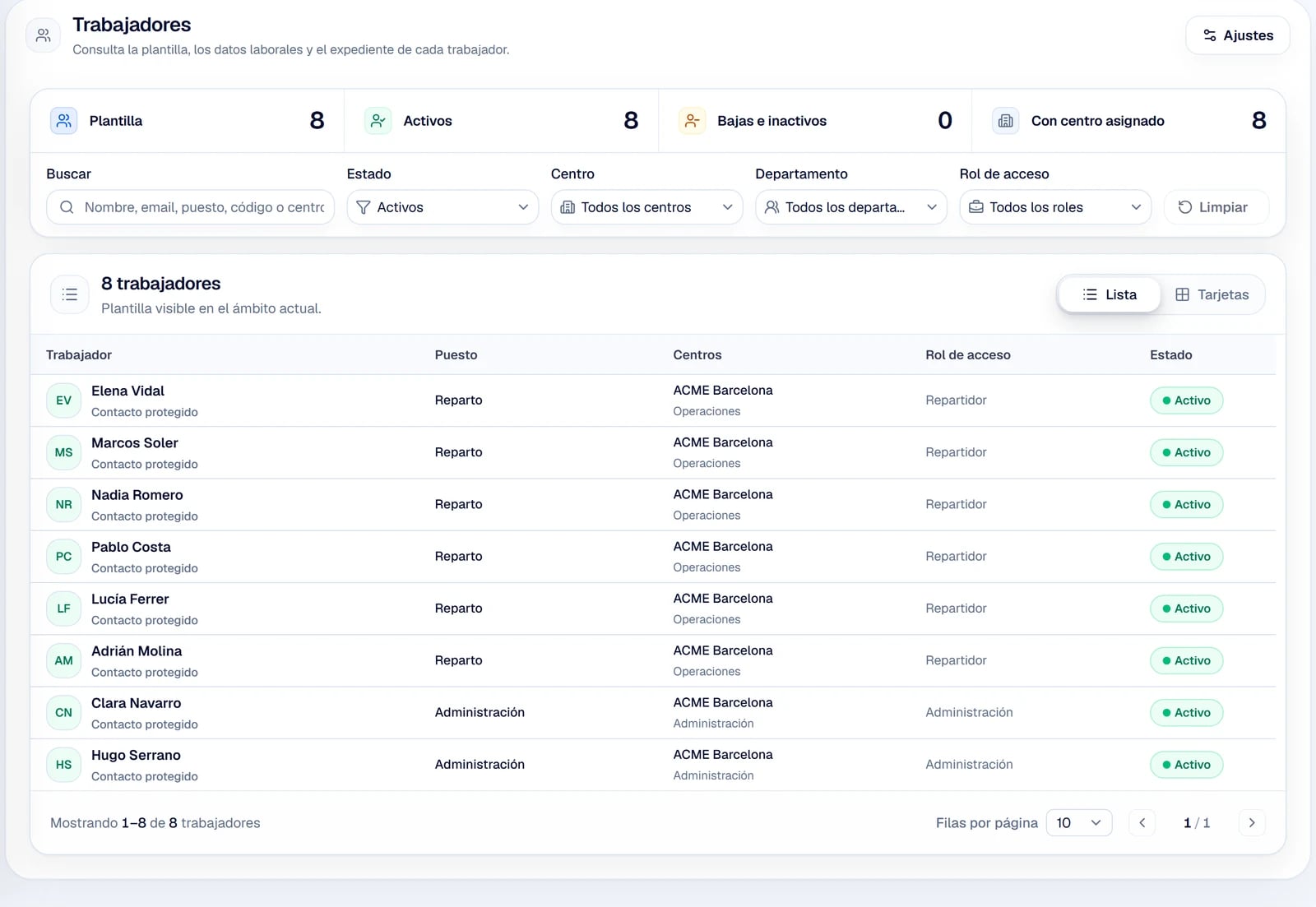Click ACME Barcelona in Nadia Romero's row
The width and height of the screenshot is (1316, 907).
[723, 494]
